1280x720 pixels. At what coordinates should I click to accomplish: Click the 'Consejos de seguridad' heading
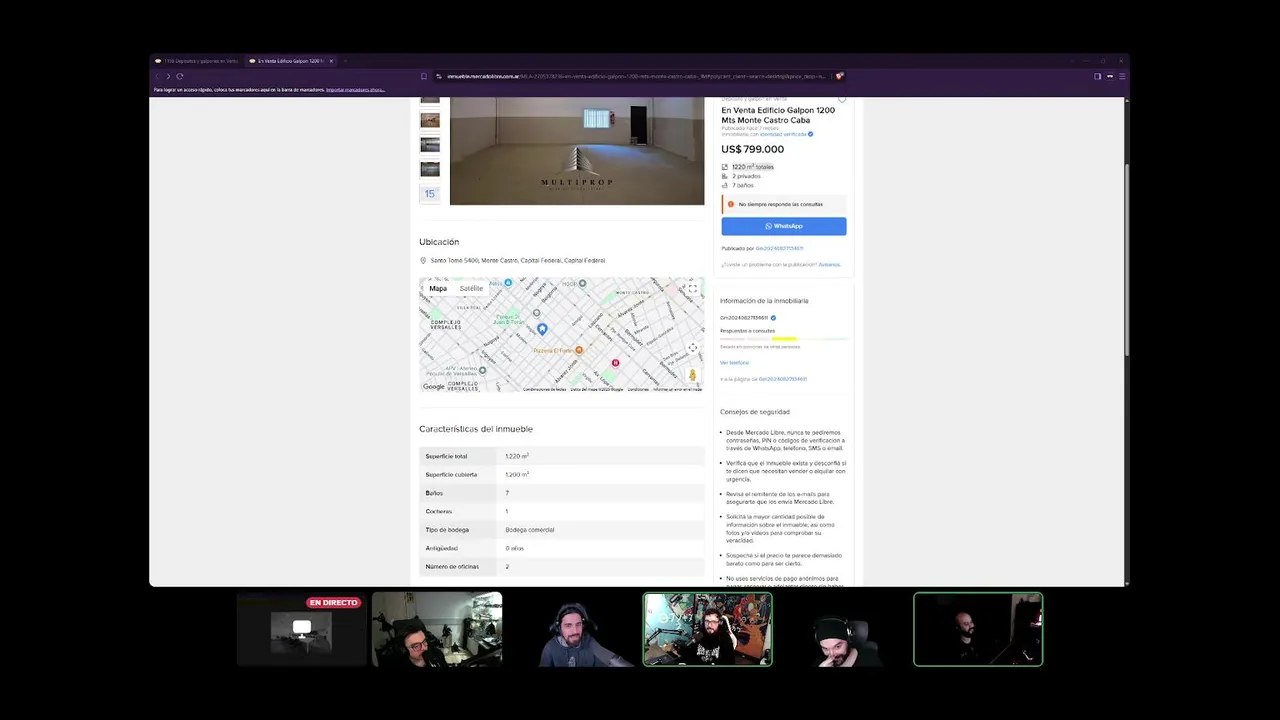click(x=755, y=412)
